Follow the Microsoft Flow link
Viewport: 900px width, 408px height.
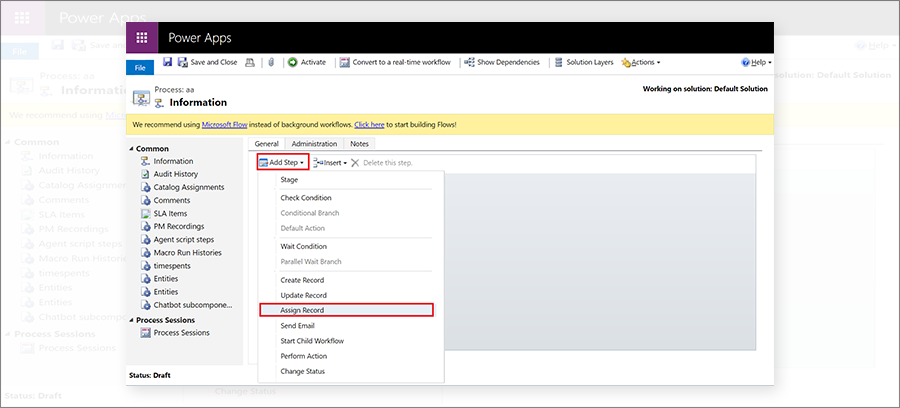tap(224, 125)
